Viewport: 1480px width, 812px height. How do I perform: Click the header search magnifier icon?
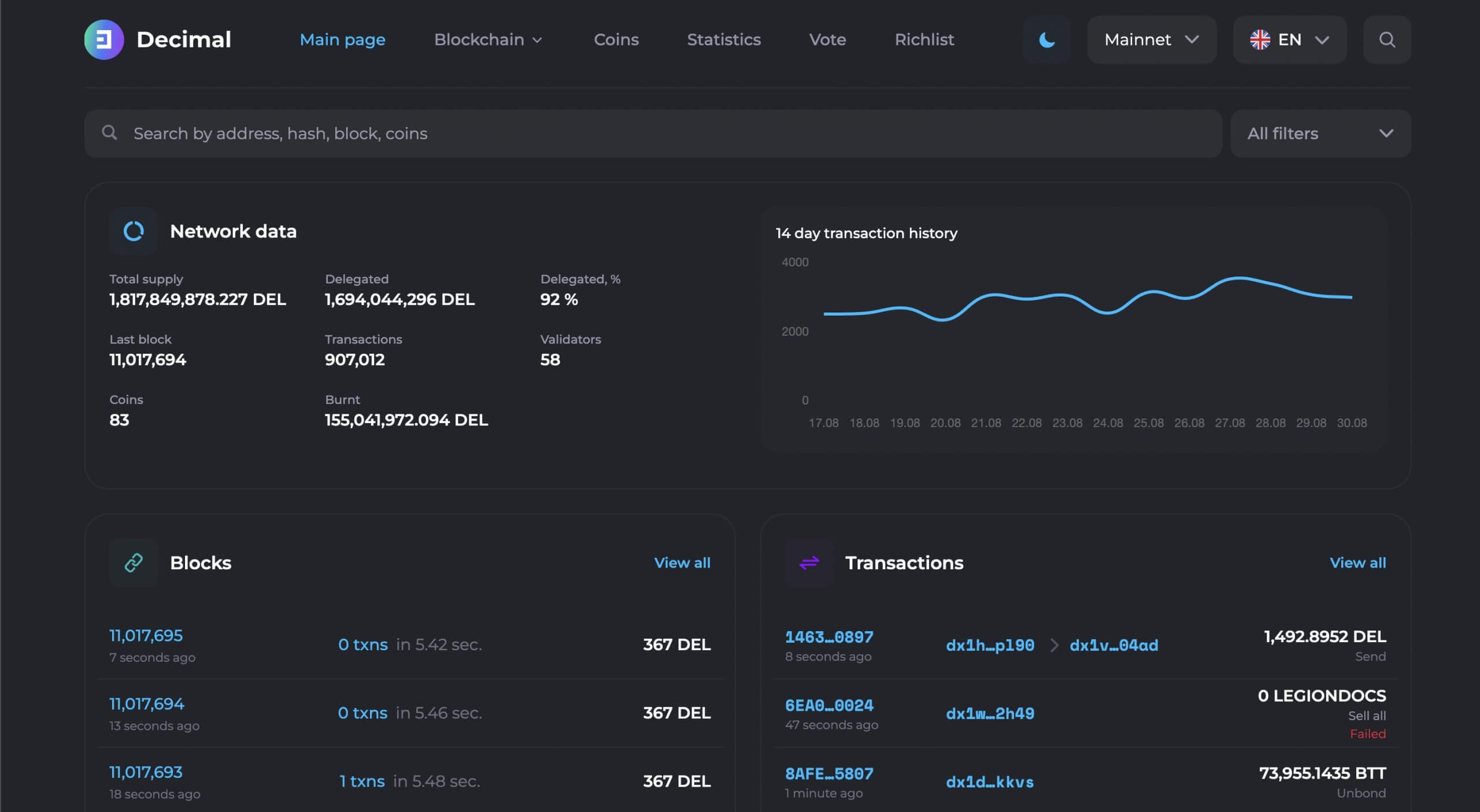(x=1387, y=39)
